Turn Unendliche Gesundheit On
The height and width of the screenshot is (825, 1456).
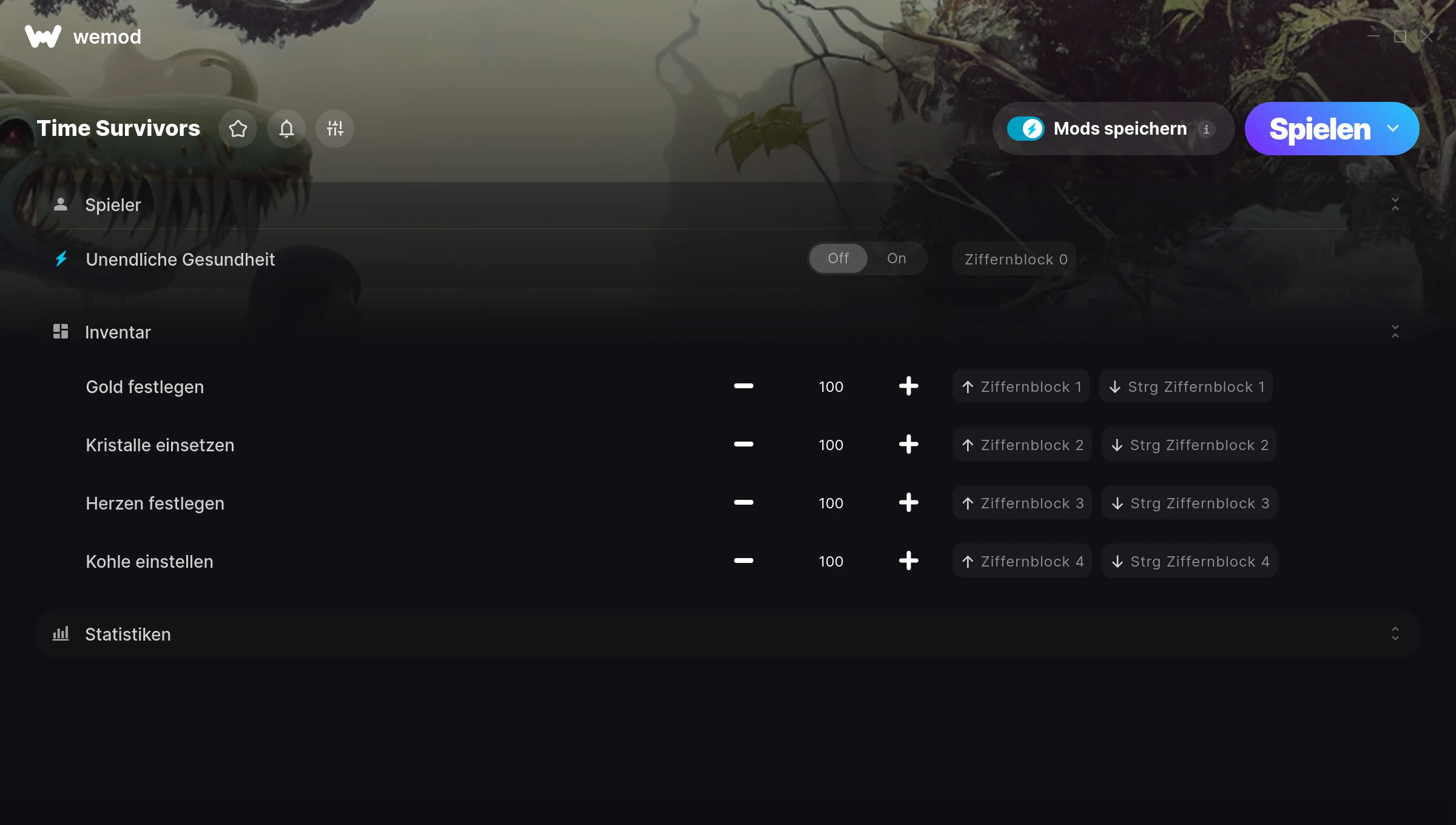[x=896, y=258]
